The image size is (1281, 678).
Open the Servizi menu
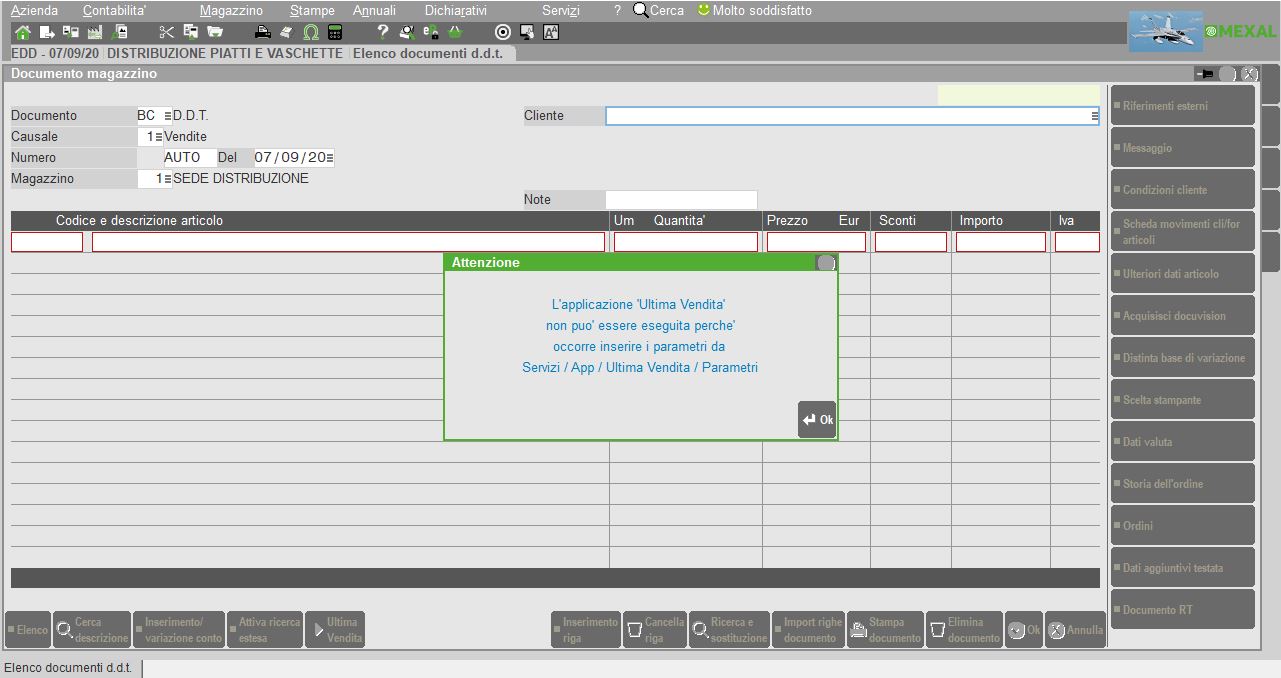[560, 10]
